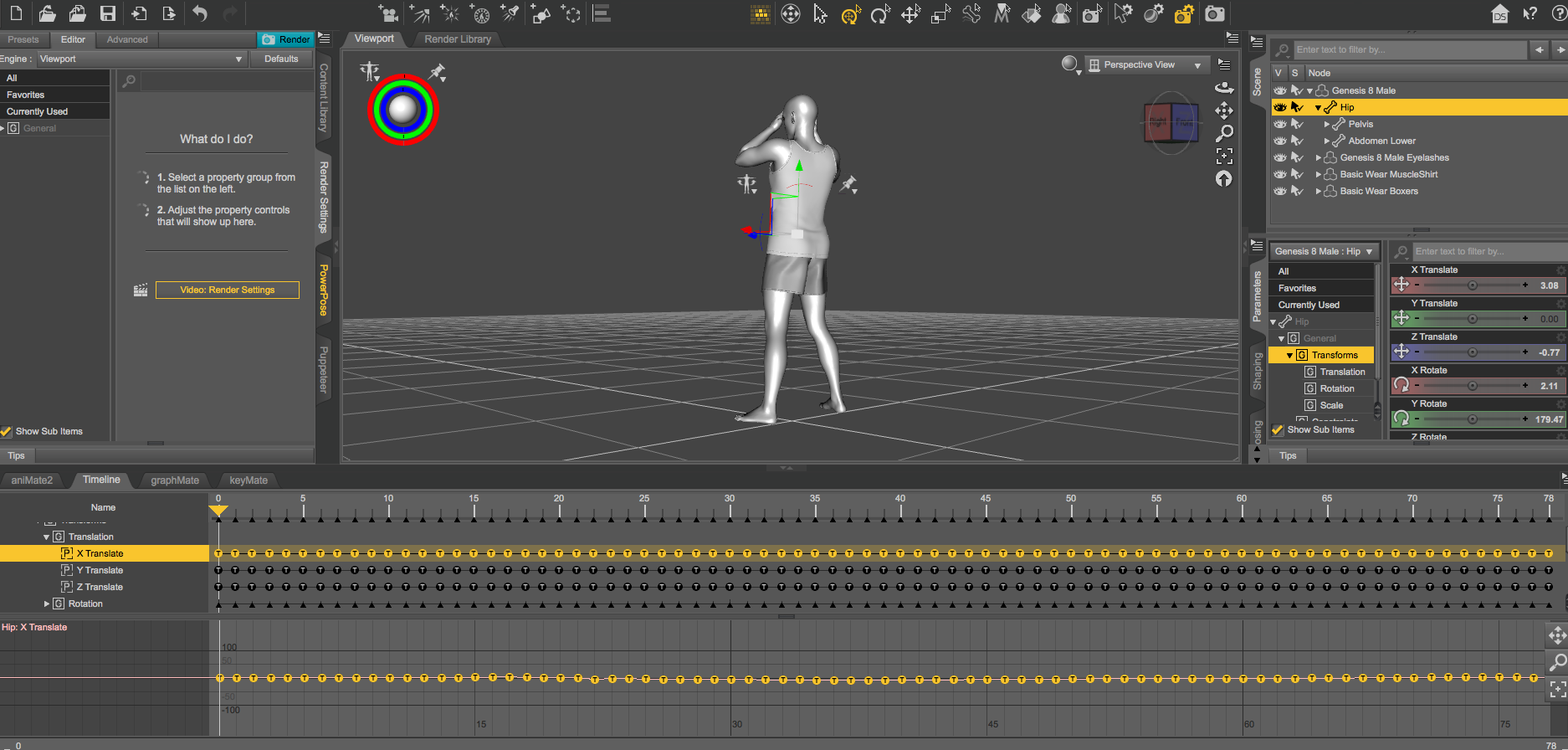
Task: Toggle visibility of Basic Wear Boxers
Action: 1280,191
